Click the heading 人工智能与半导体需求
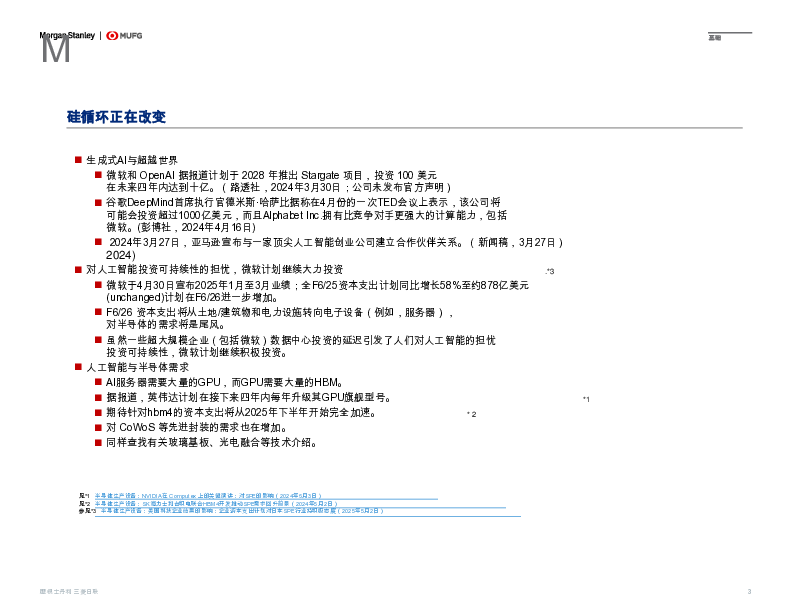This screenshot has height=612, width=792. (137, 367)
